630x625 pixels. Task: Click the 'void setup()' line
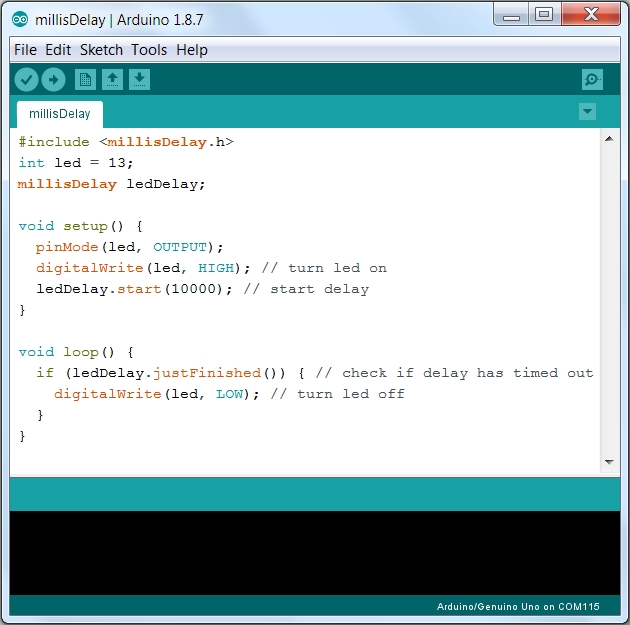coord(80,226)
